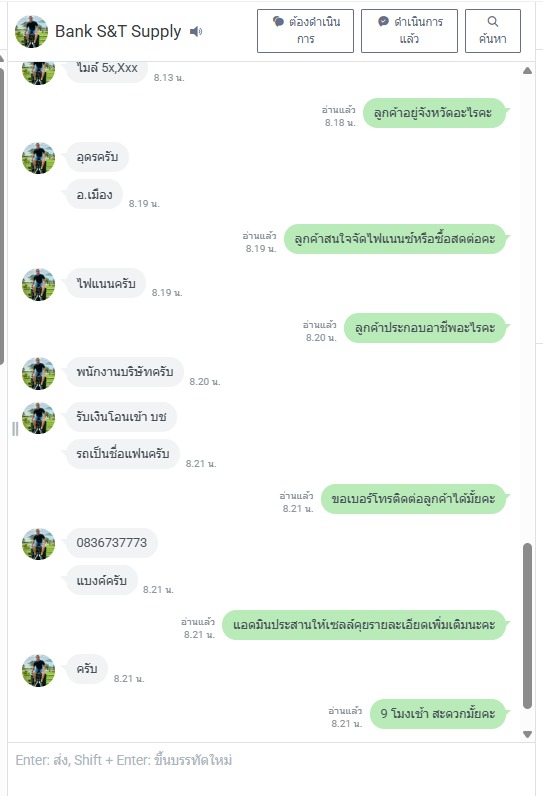Screen dimensions: 543x796
Task: Select the phone number message 0836737773
Action: click(x=112, y=543)
